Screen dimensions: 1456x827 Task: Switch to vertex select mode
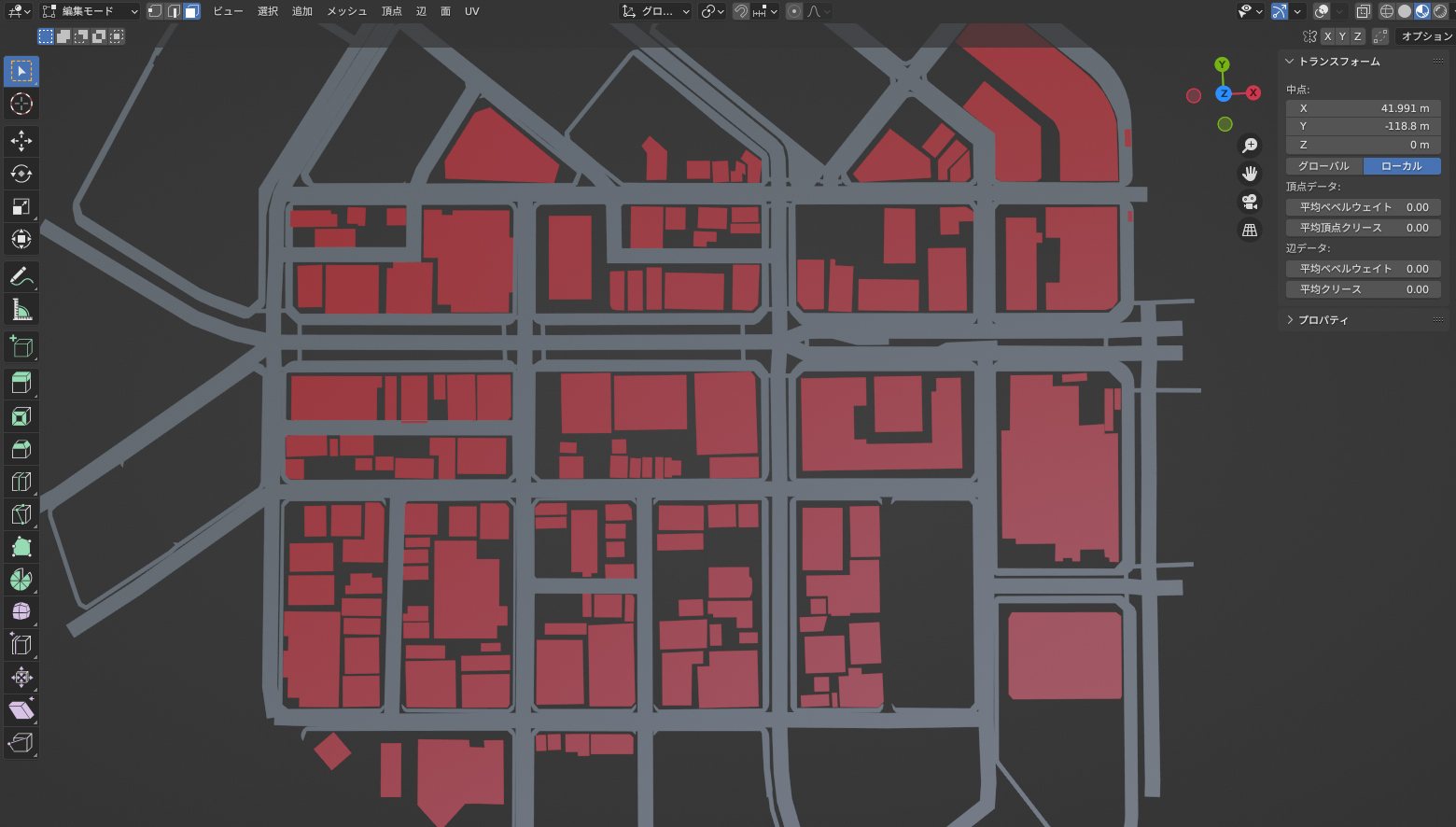tap(155, 11)
